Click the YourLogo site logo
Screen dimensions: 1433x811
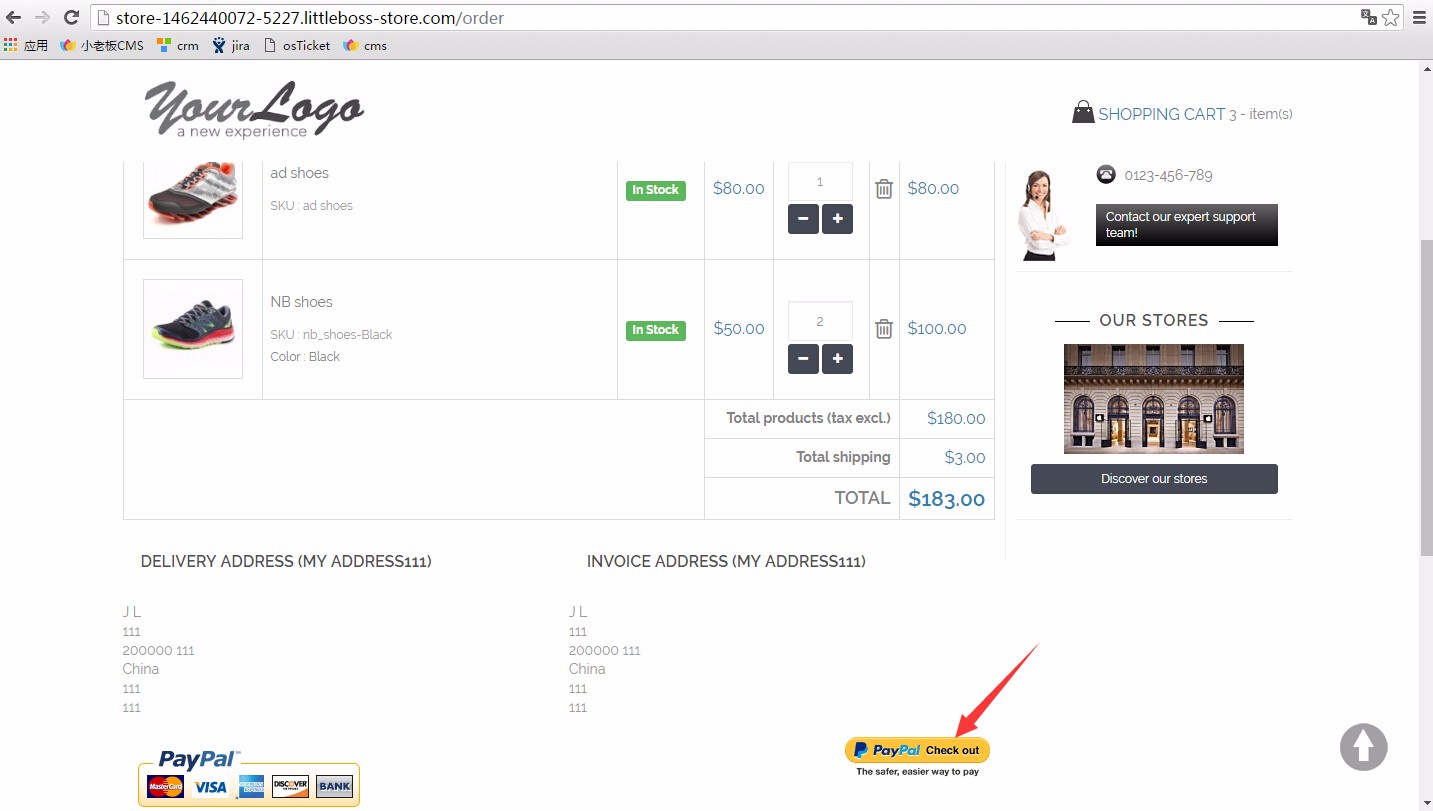(254, 108)
